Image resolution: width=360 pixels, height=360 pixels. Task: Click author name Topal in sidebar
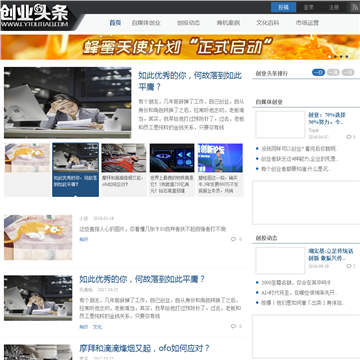click(313, 130)
